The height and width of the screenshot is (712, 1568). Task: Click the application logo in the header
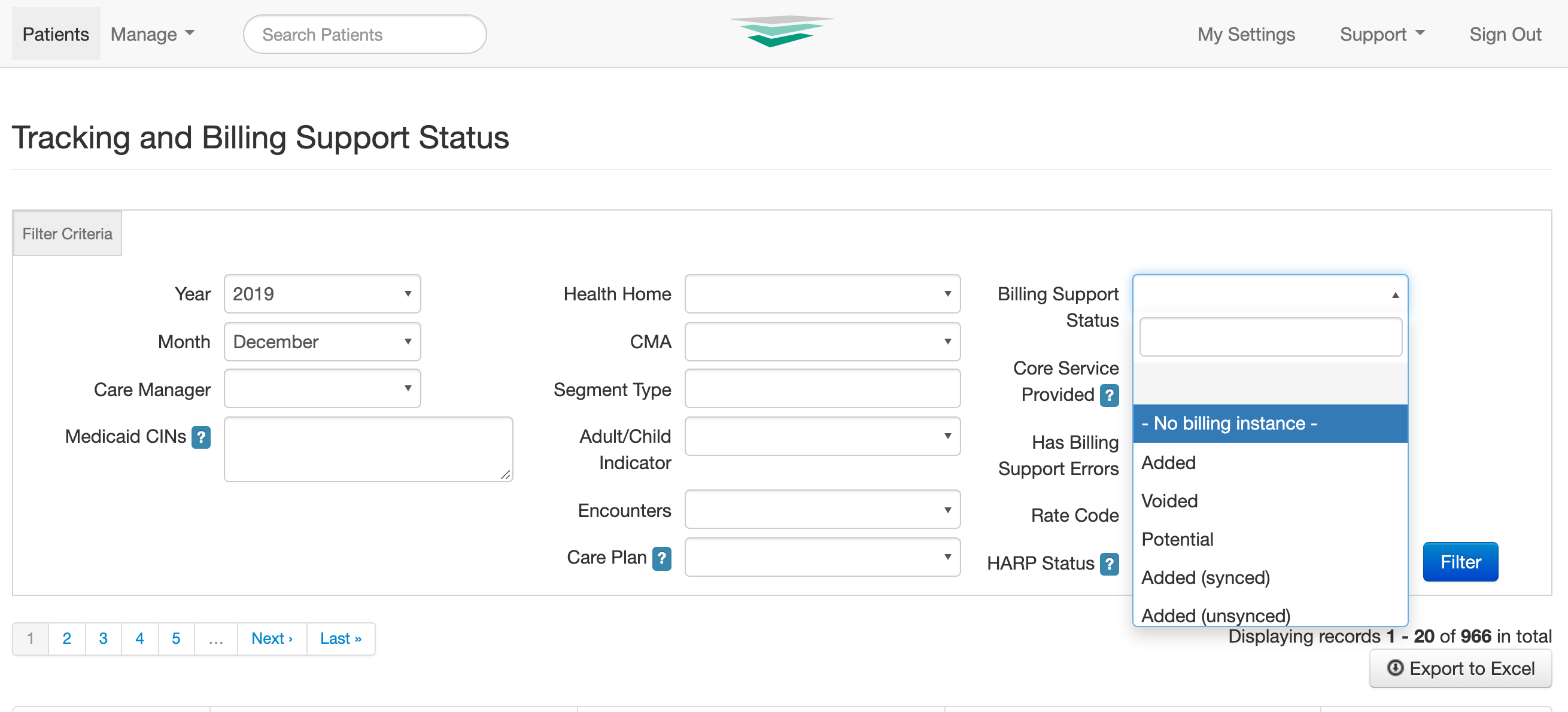coord(782,32)
